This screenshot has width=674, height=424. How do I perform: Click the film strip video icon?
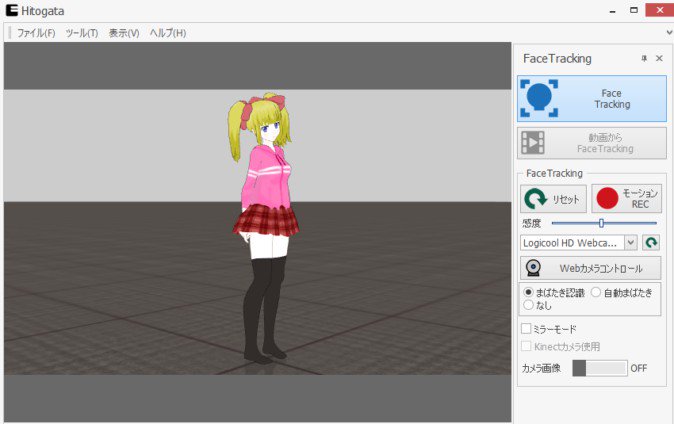(x=533, y=143)
